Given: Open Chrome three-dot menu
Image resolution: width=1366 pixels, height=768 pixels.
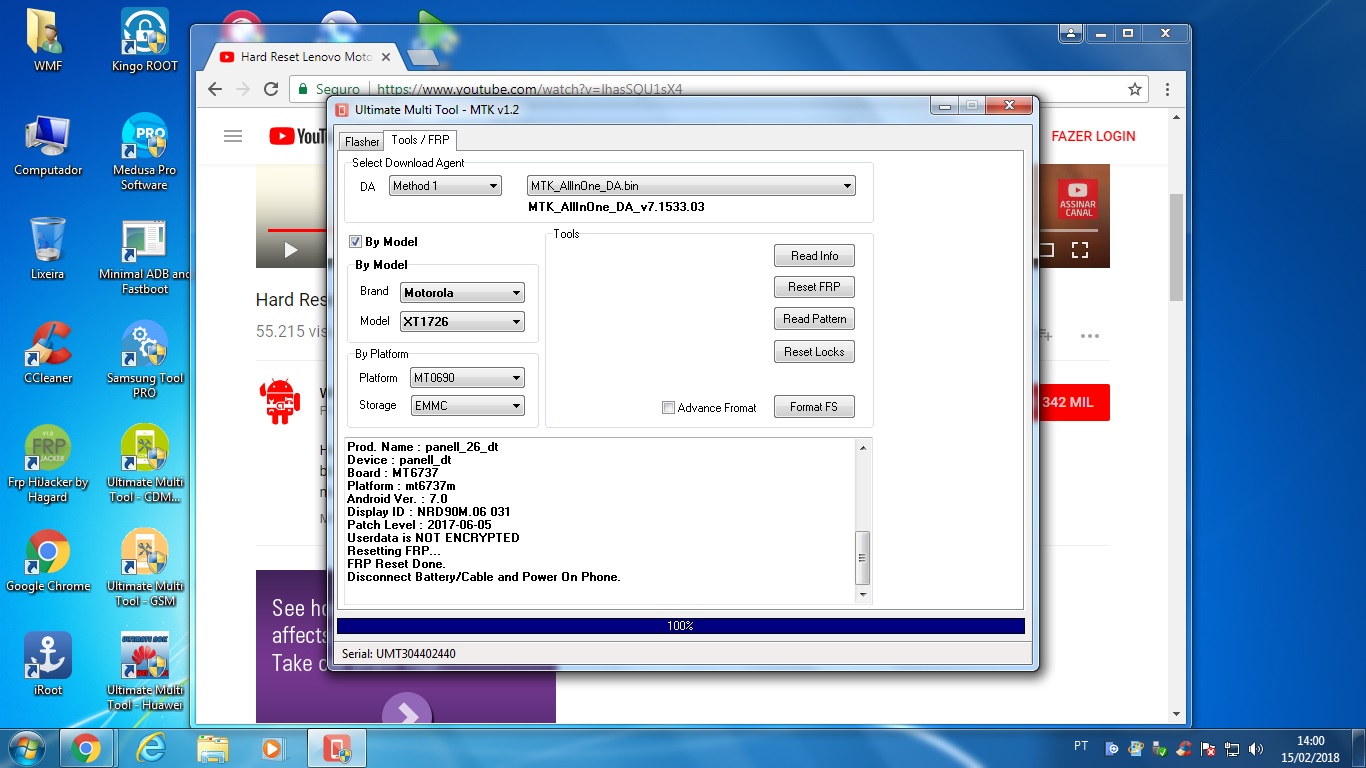Looking at the screenshot, I should click(x=1168, y=89).
